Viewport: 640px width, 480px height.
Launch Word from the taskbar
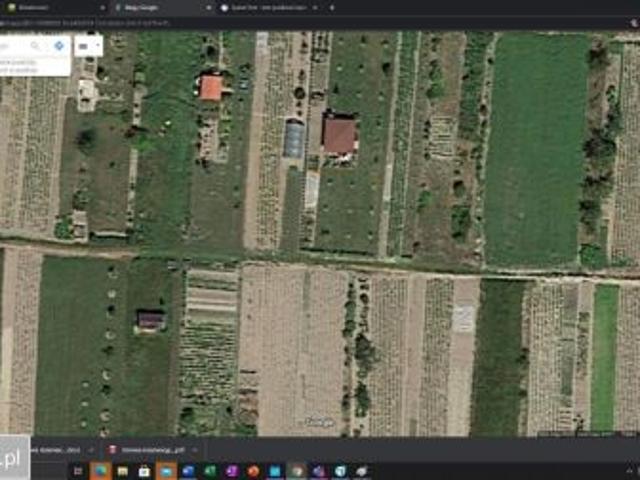(x=188, y=471)
